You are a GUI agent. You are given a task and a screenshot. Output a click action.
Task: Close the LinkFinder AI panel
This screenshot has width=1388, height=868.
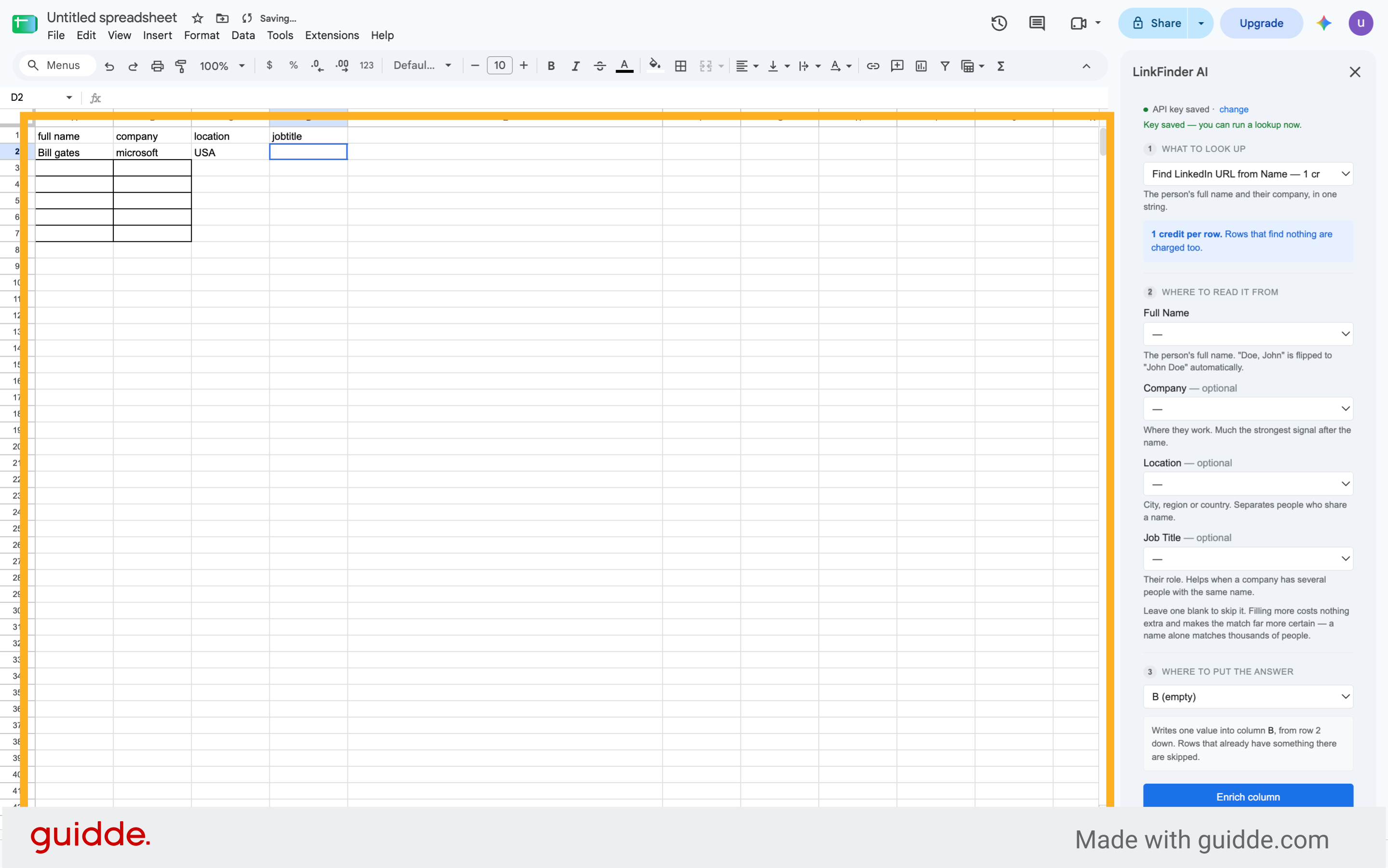pyautogui.click(x=1355, y=72)
